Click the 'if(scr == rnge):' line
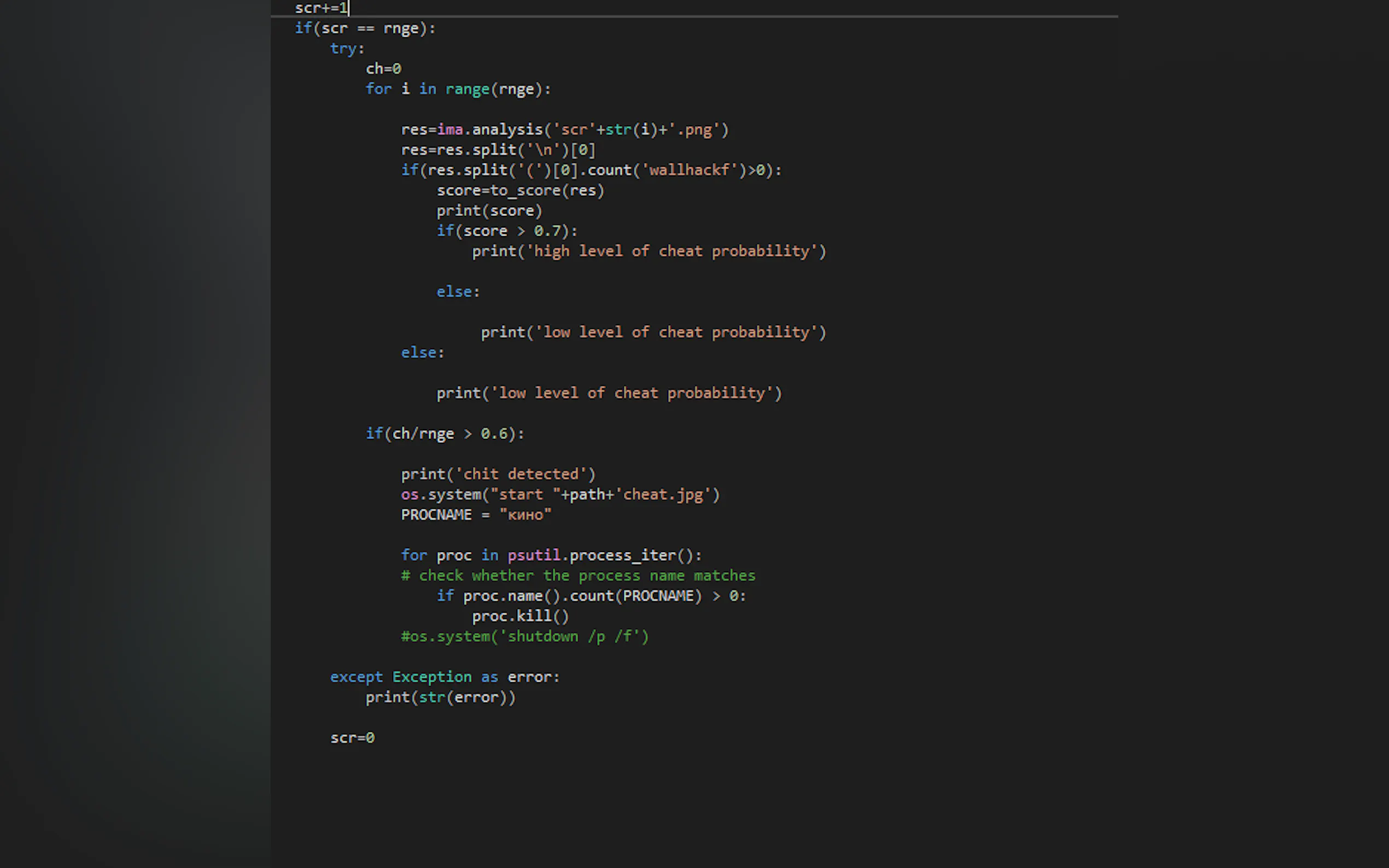This screenshot has width=1389, height=868. 365,28
